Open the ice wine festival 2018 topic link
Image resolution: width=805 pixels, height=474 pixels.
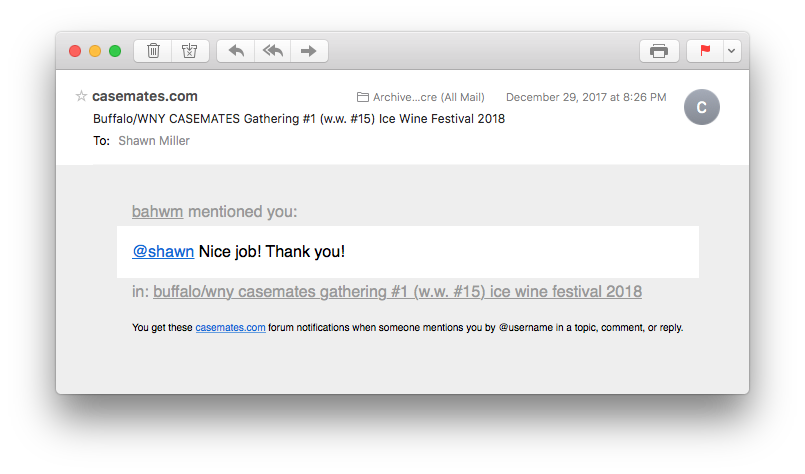397,292
